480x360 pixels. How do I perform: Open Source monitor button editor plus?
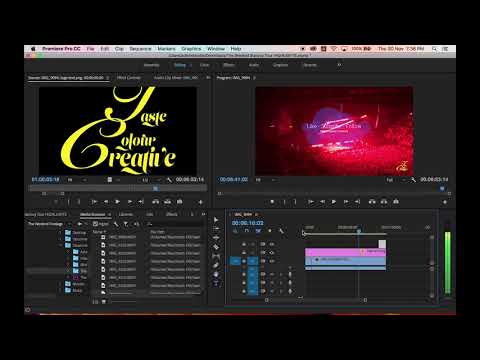click(200, 202)
